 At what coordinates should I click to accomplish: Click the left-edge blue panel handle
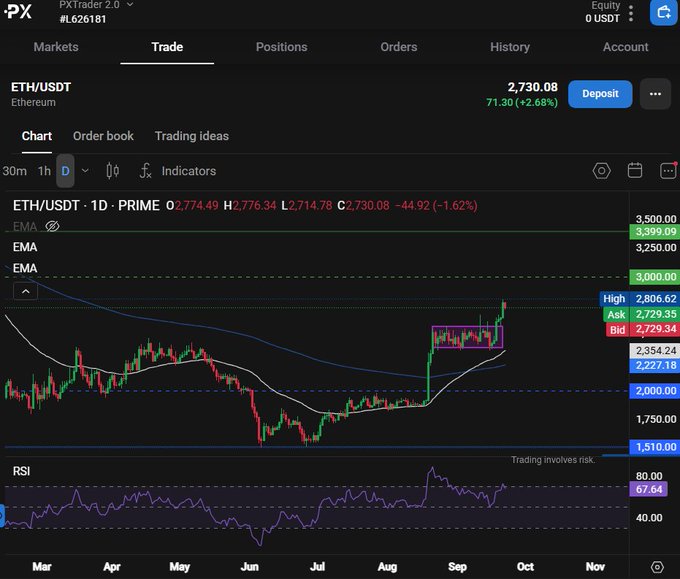point(2,516)
